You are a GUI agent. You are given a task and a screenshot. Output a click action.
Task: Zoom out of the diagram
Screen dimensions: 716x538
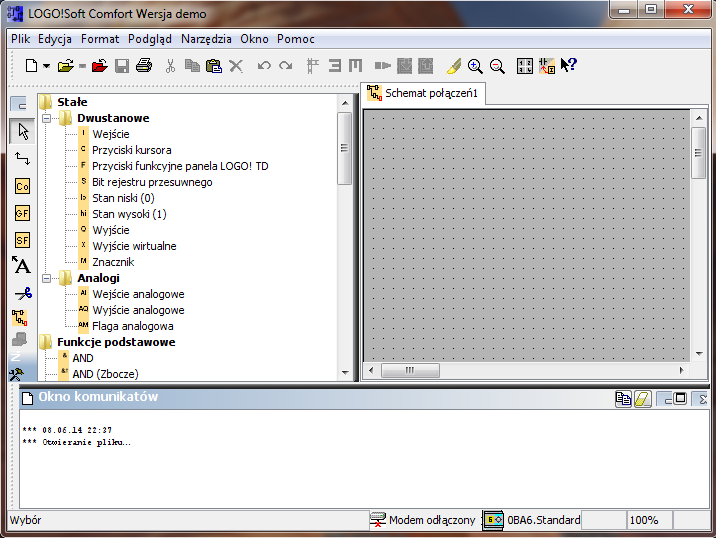pyautogui.click(x=497, y=66)
